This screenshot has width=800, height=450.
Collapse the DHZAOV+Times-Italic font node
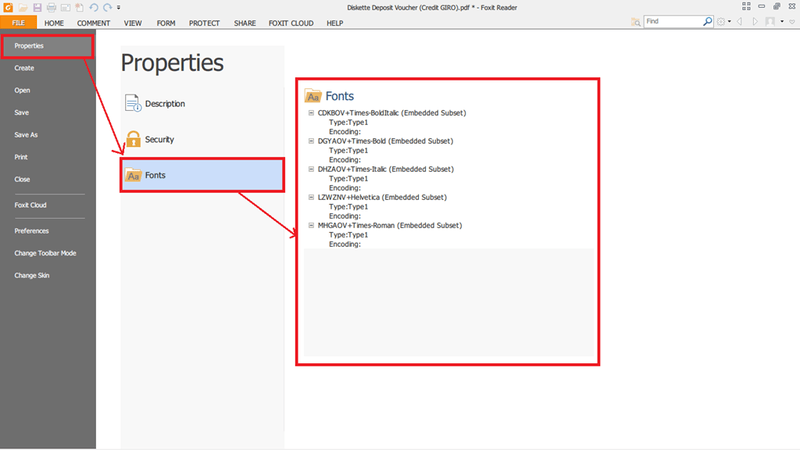tap(311, 169)
